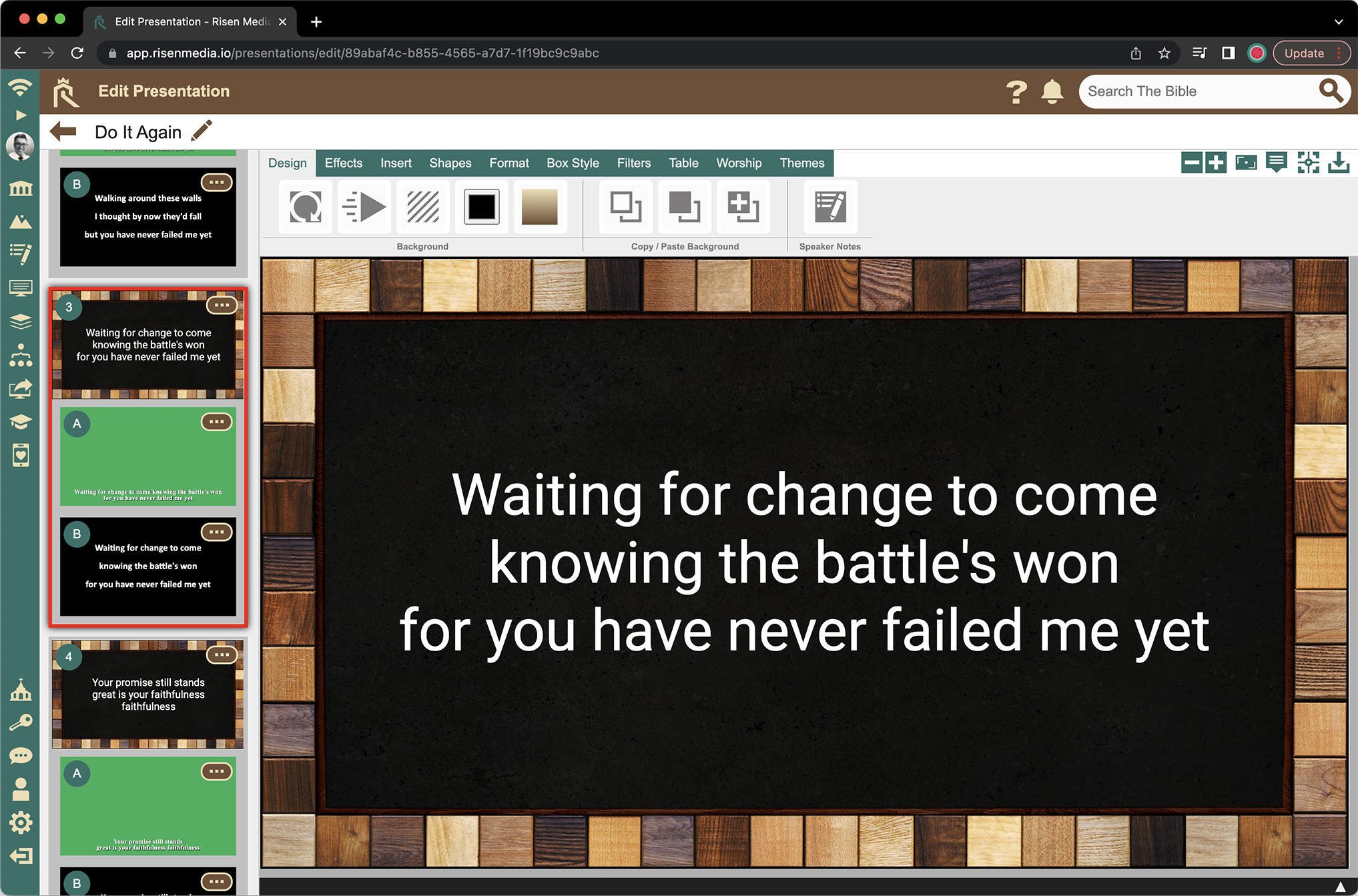This screenshot has height=896, width=1358.
Task: Click the download presentation icon
Action: coord(1339,162)
